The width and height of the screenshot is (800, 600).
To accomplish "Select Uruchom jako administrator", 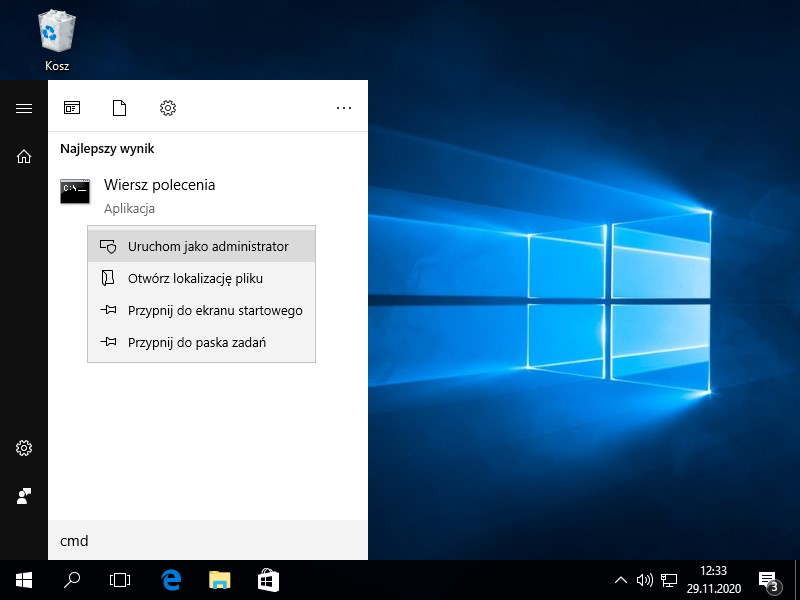I will click(x=207, y=246).
